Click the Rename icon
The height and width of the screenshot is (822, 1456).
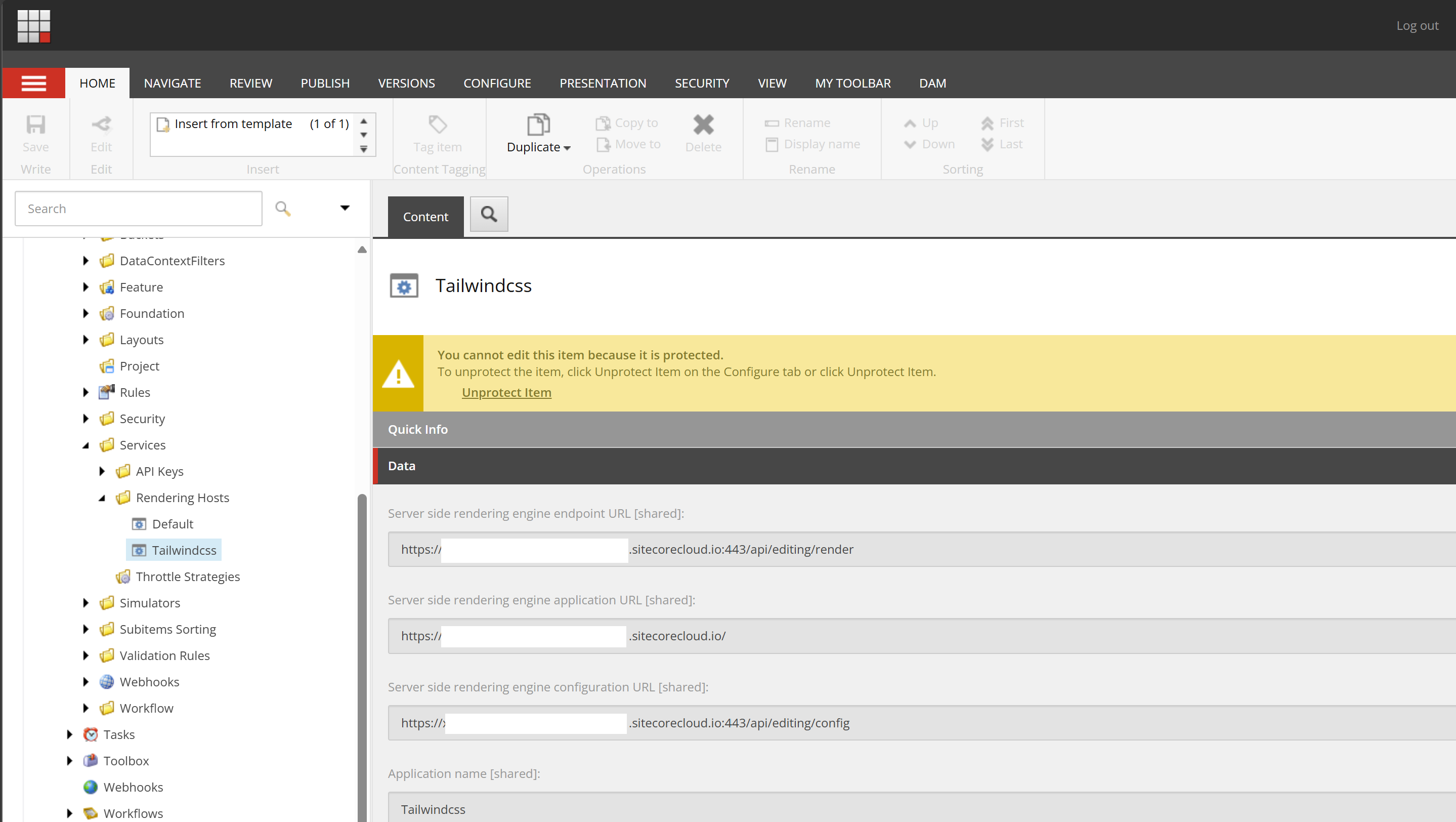pyautogui.click(x=772, y=123)
